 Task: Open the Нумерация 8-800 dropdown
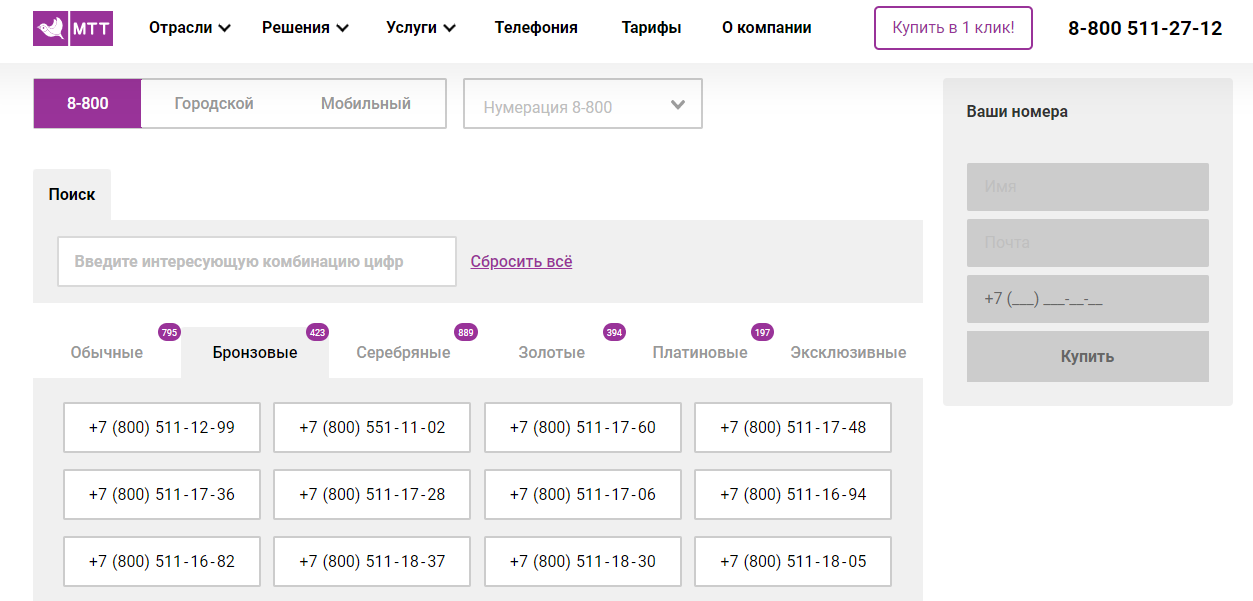click(582, 105)
